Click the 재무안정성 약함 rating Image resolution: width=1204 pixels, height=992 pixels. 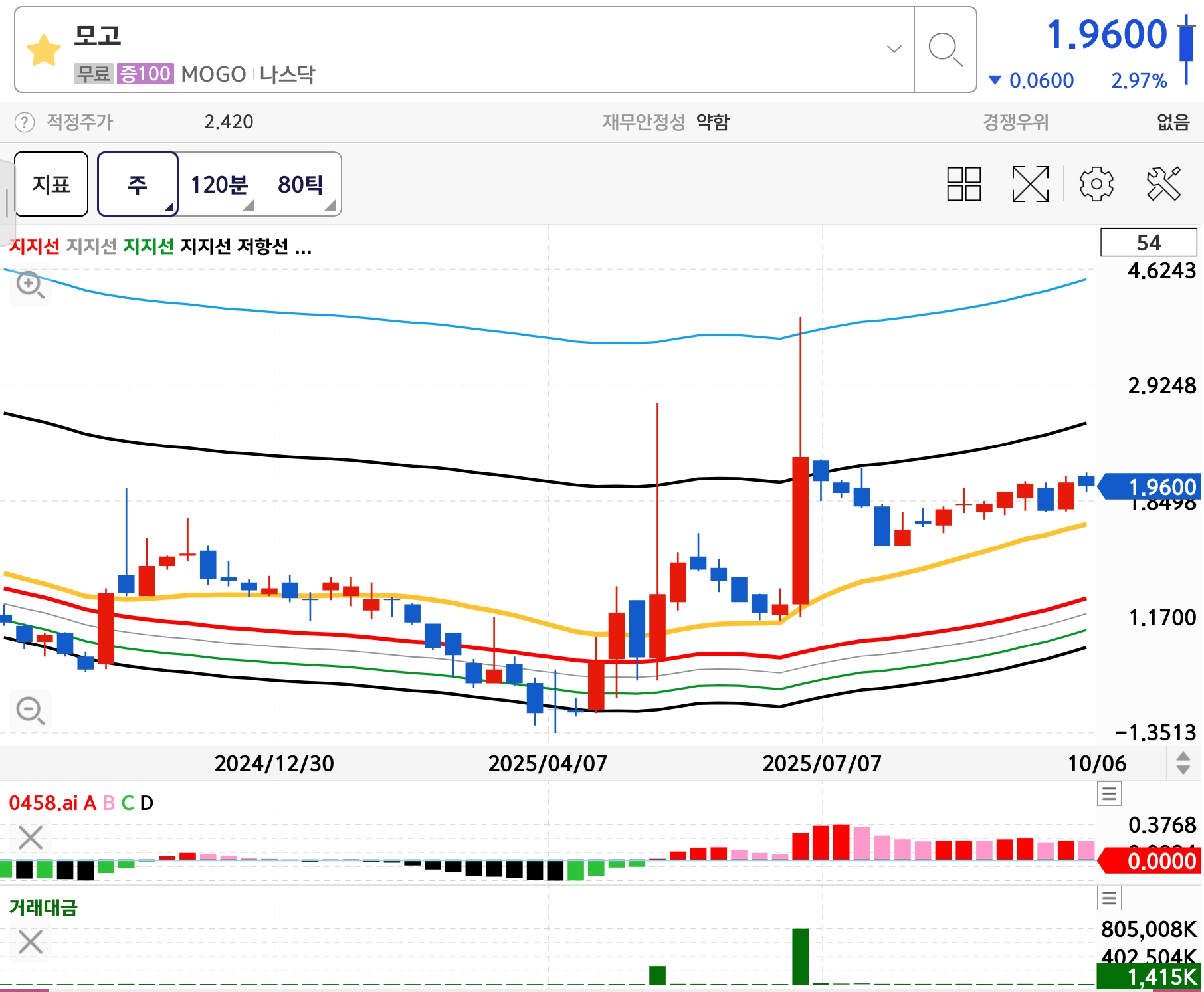click(666, 122)
